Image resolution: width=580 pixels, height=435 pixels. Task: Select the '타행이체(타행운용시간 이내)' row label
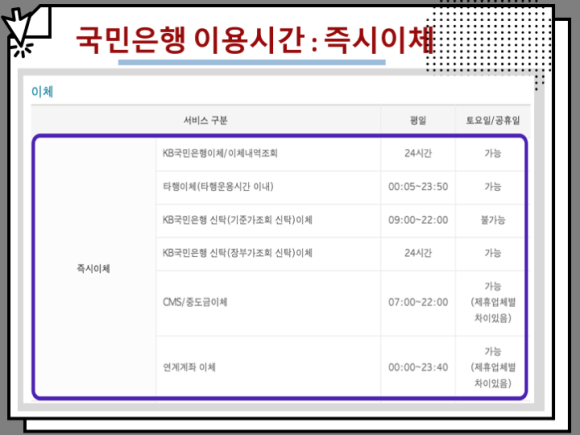pos(218,186)
